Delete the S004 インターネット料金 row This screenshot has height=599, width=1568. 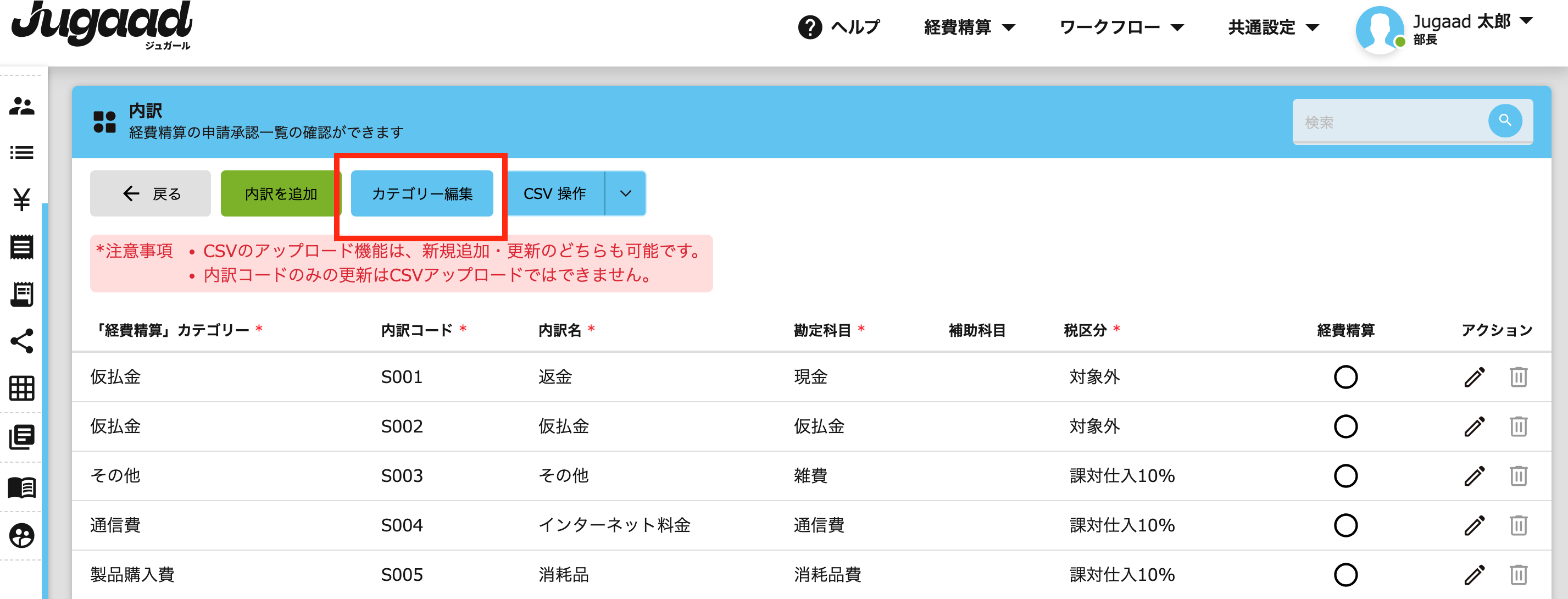(x=1518, y=525)
